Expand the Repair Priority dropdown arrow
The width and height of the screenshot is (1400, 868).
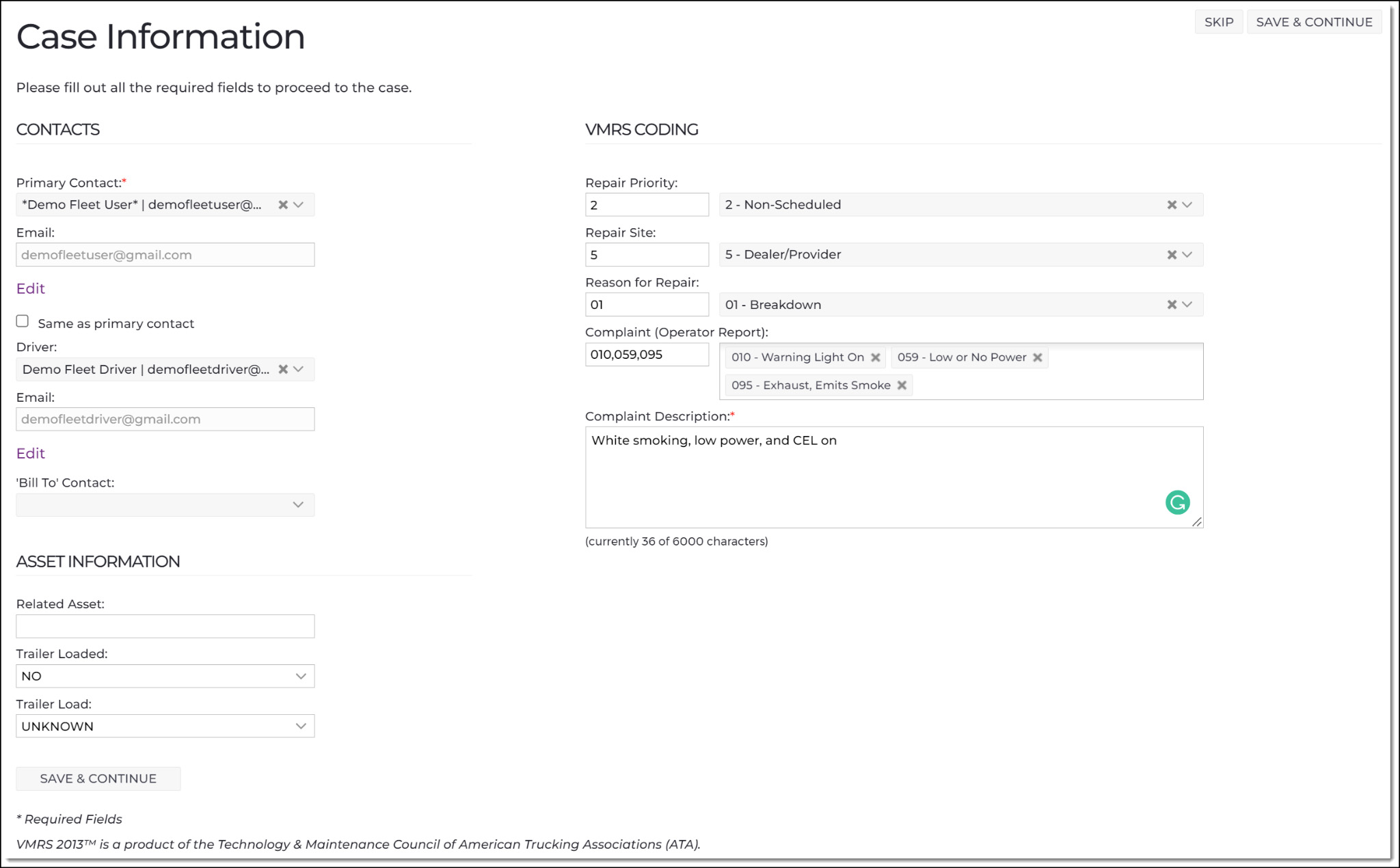point(1187,205)
